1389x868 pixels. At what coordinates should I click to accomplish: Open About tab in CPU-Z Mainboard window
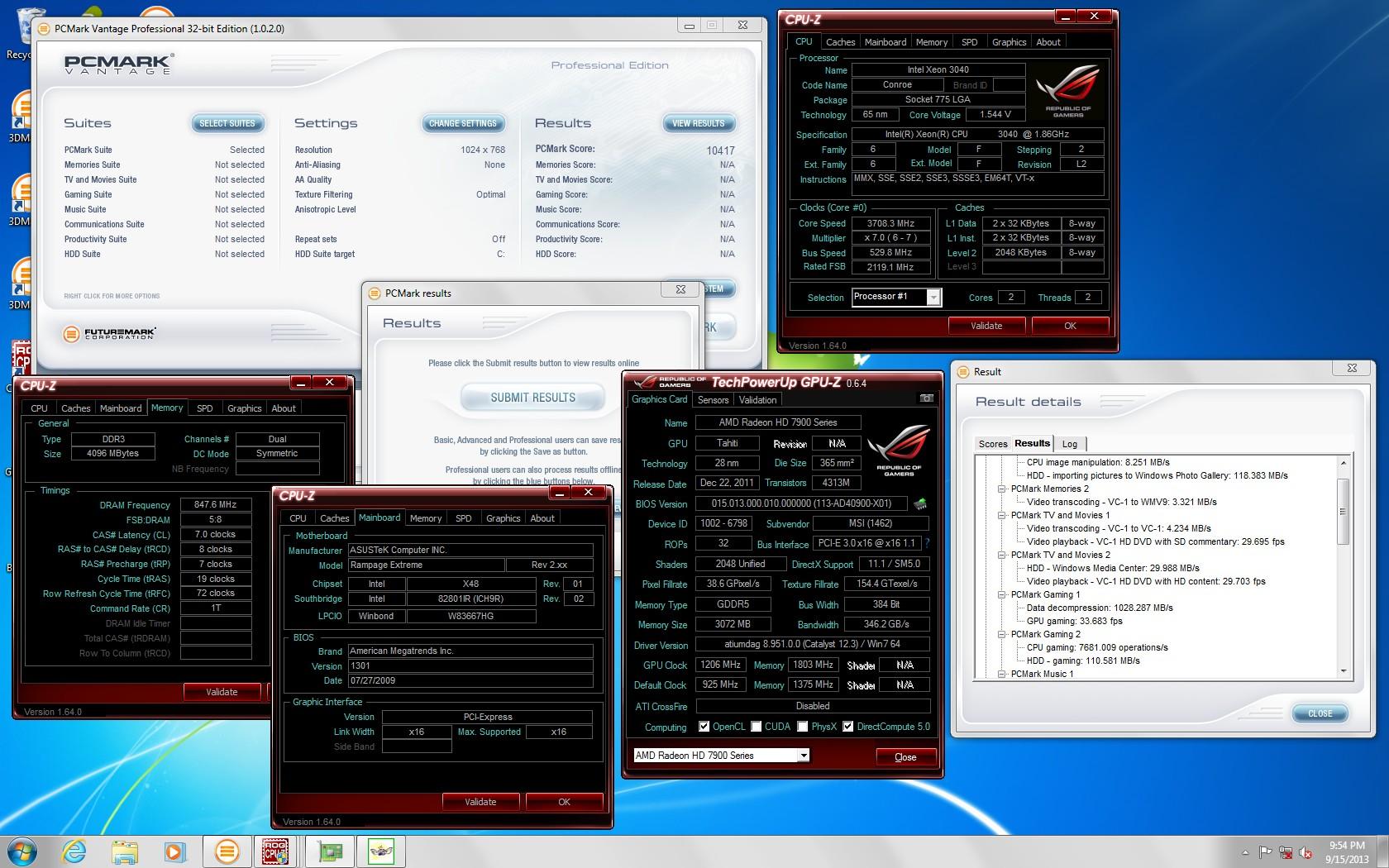[542, 518]
